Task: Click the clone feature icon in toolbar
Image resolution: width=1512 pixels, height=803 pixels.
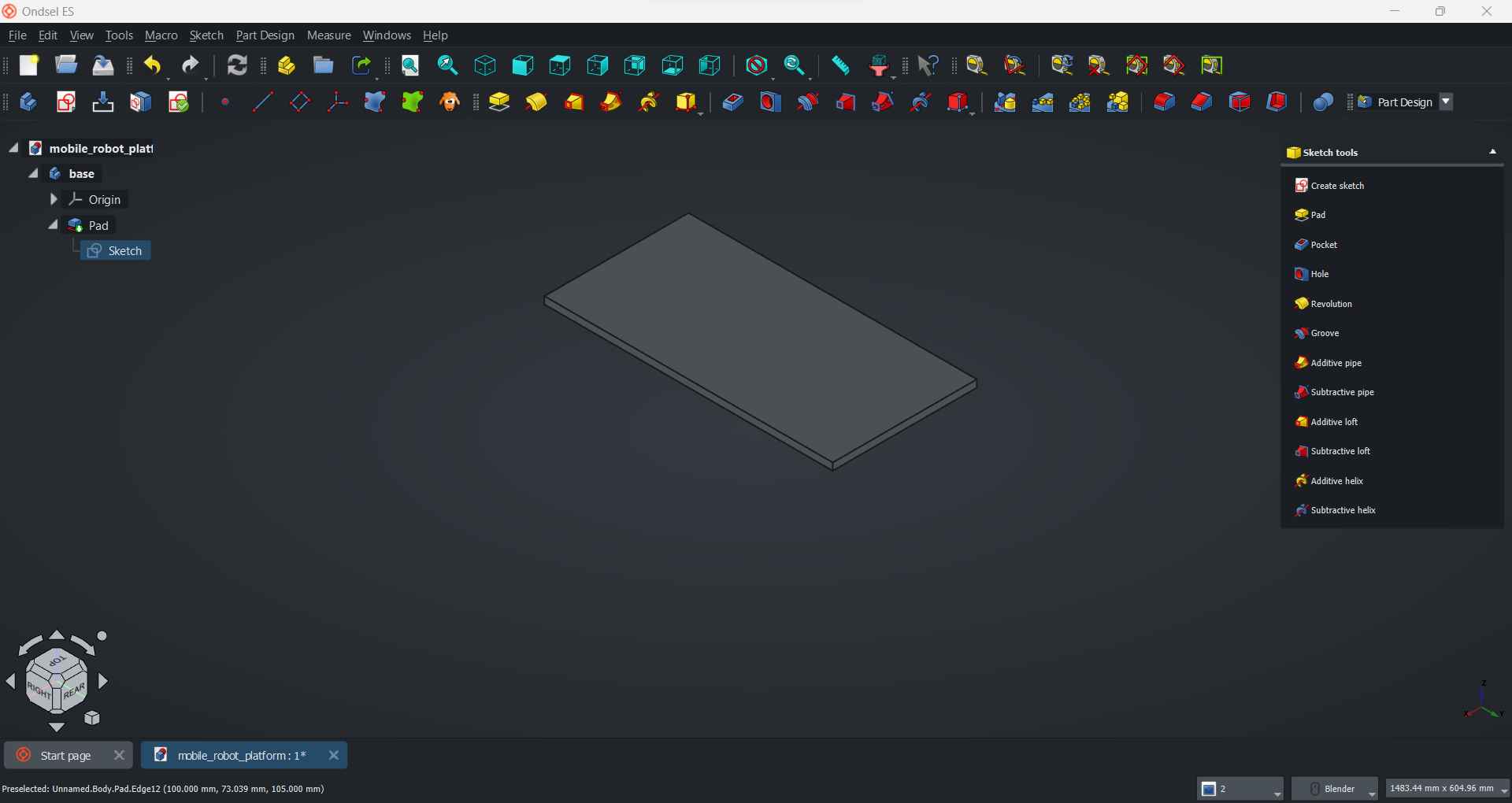Action: [450, 102]
